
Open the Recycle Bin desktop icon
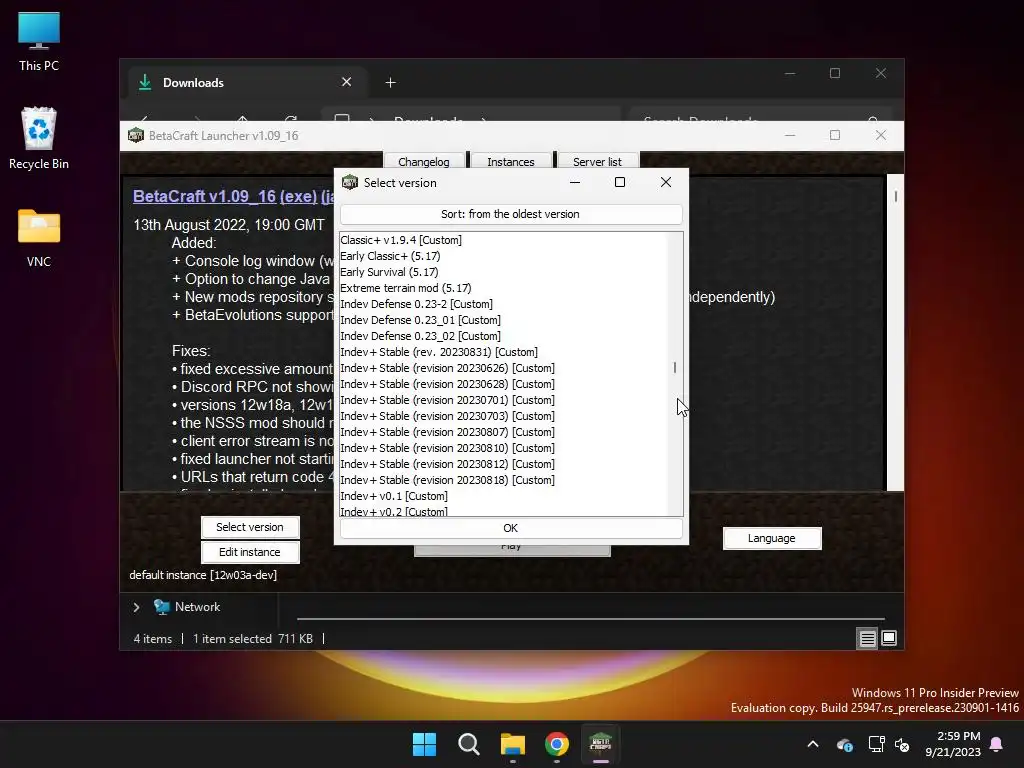39,138
